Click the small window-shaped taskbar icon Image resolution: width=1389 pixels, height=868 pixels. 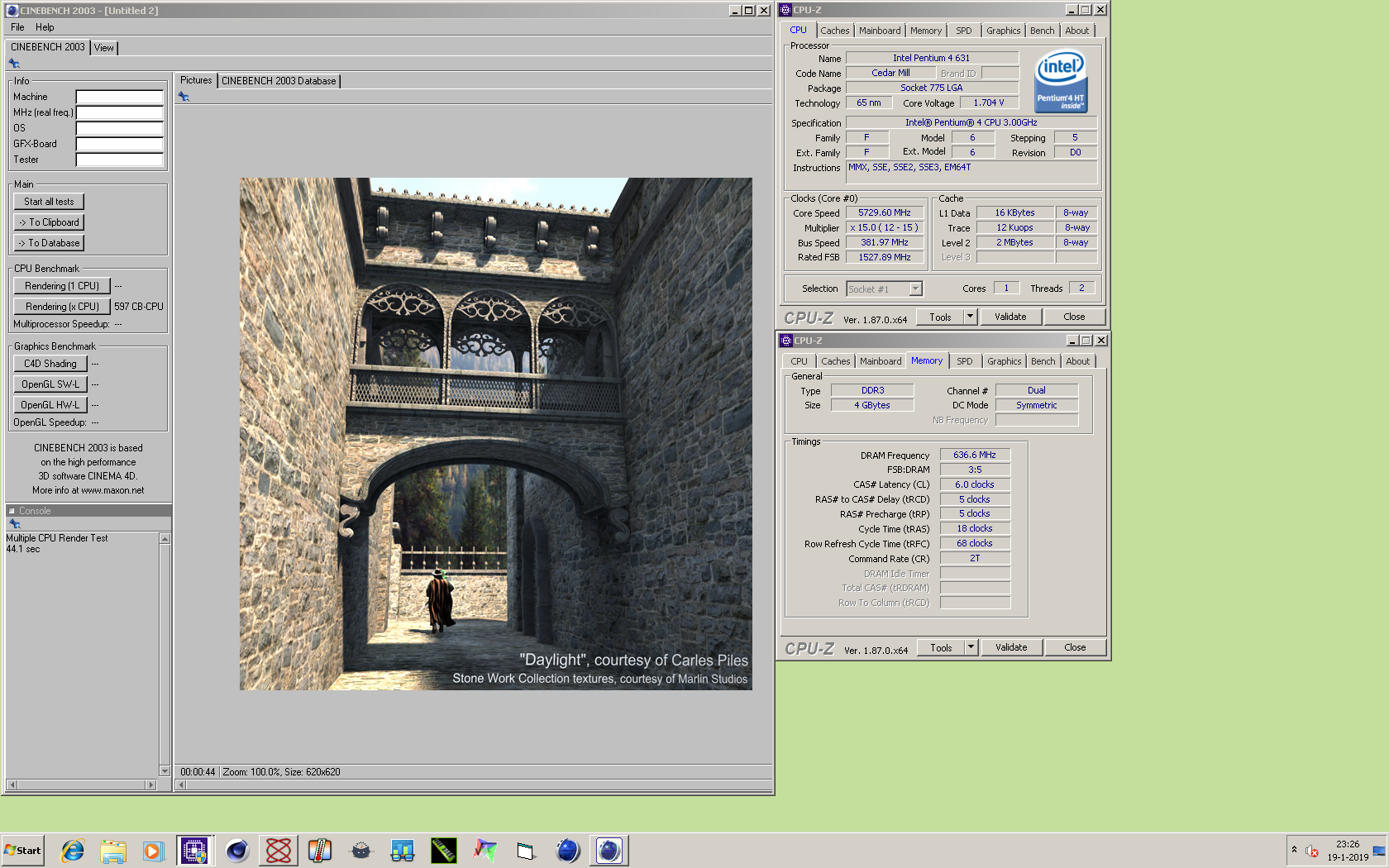click(526, 850)
